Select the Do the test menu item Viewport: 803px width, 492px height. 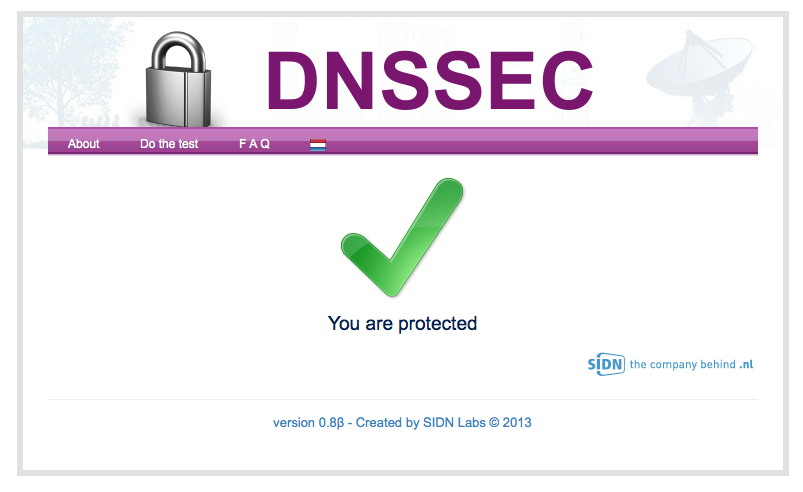pos(169,144)
